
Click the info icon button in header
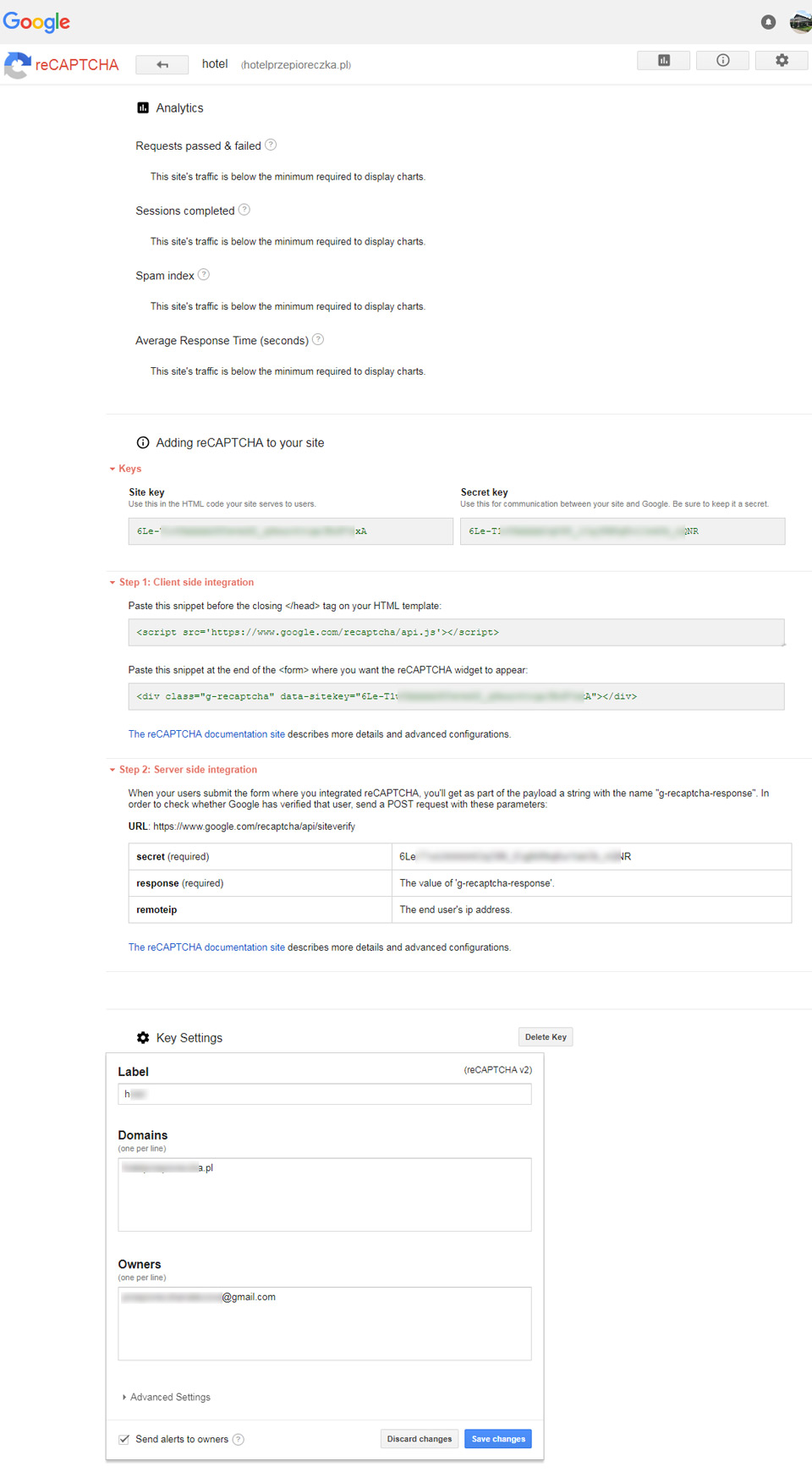722,60
